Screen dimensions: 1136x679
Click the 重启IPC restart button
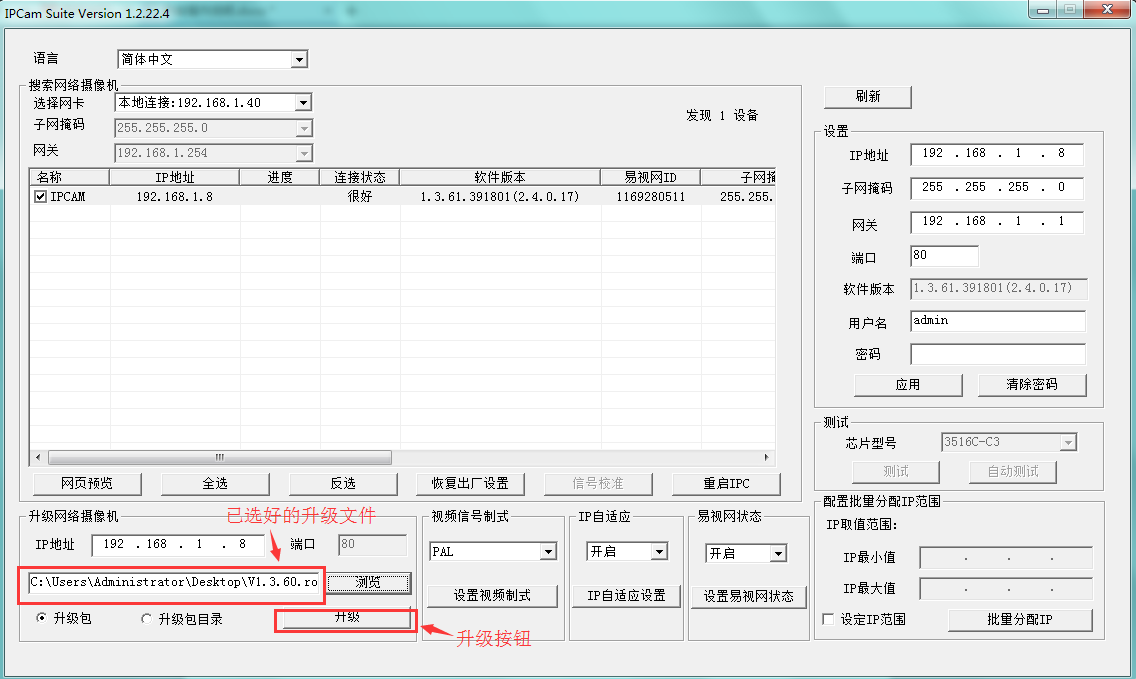pyautogui.click(x=726, y=483)
